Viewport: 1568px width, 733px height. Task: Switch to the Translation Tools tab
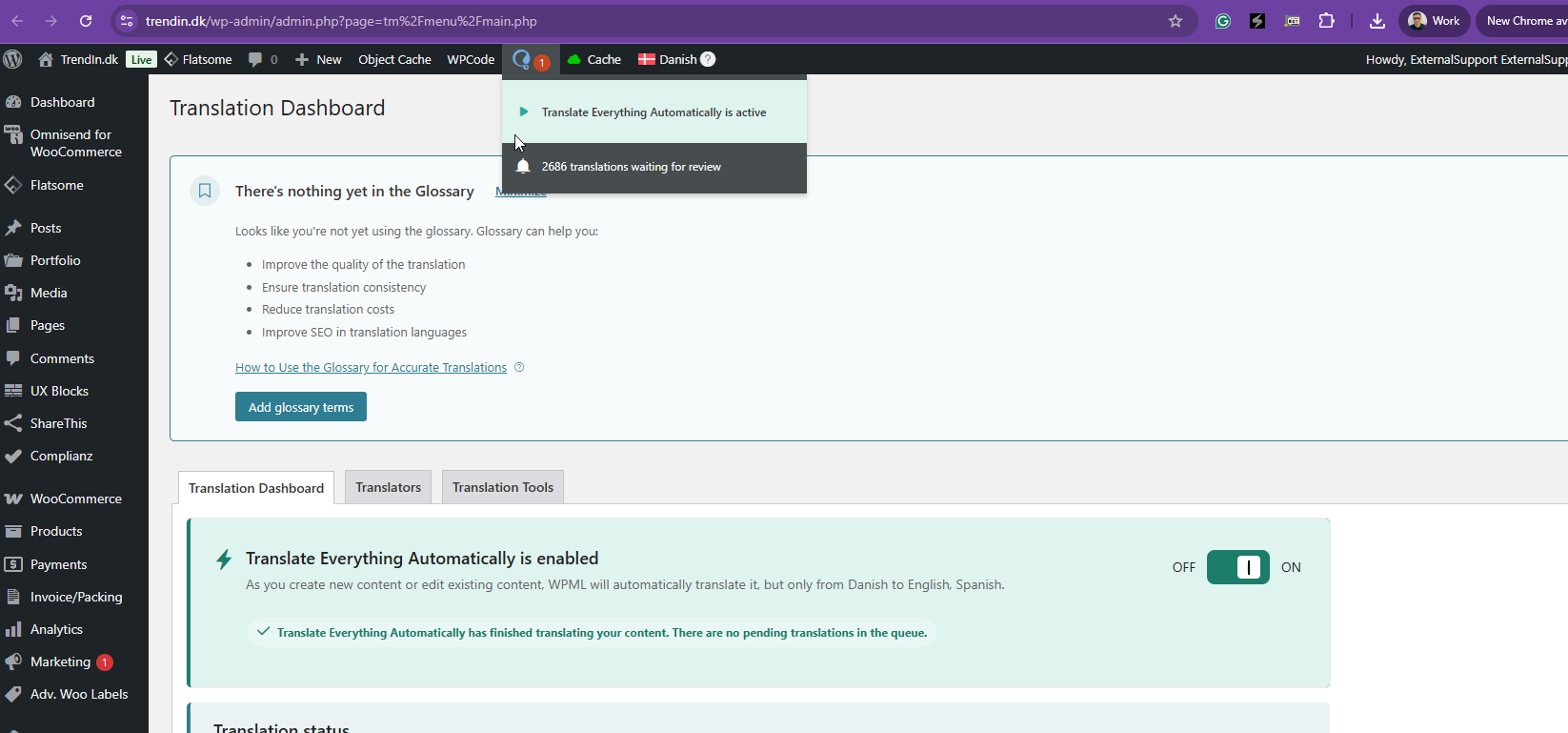click(x=502, y=487)
